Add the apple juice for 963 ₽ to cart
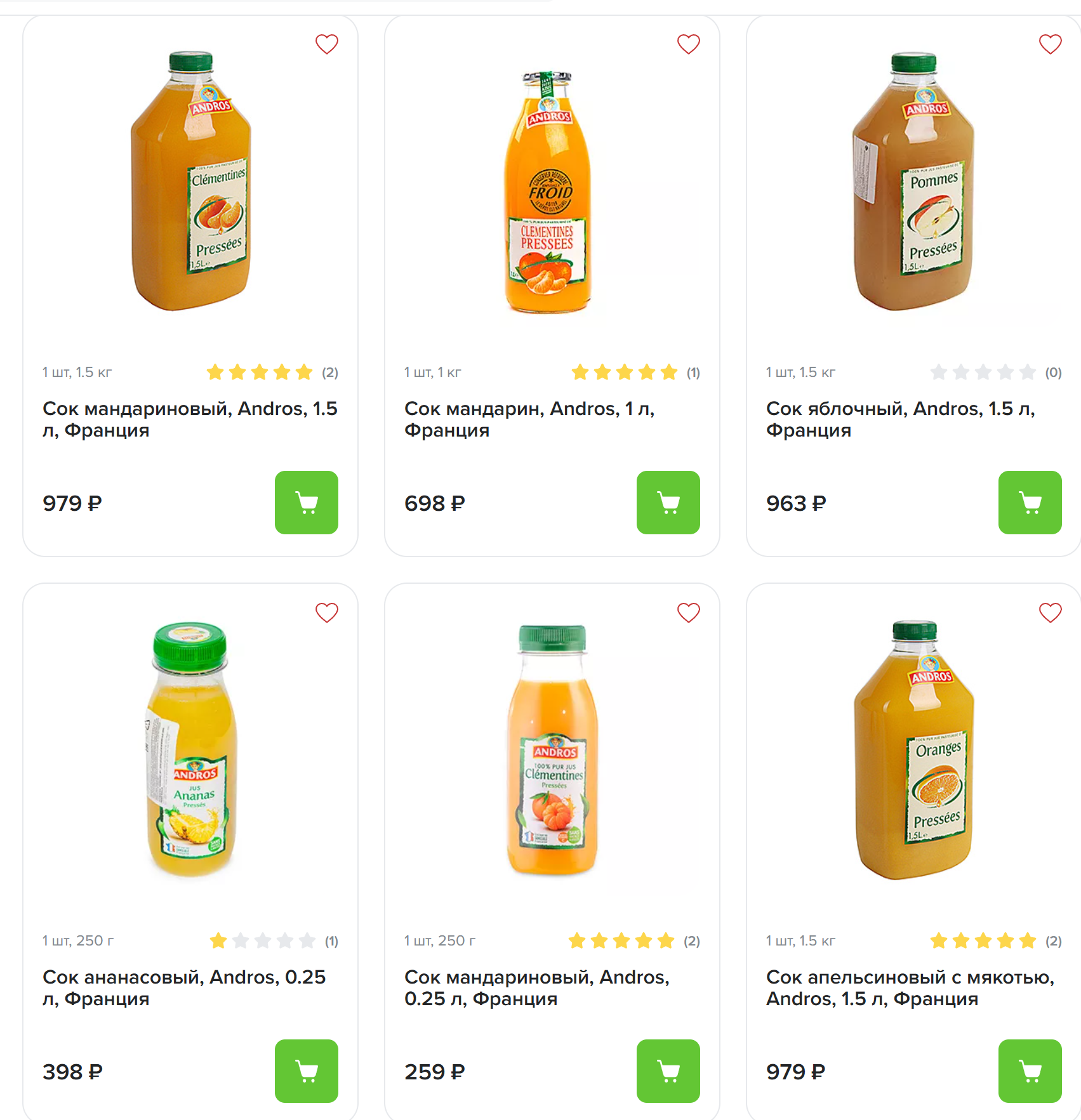Screen dimensions: 1081x1120 click(x=1030, y=503)
